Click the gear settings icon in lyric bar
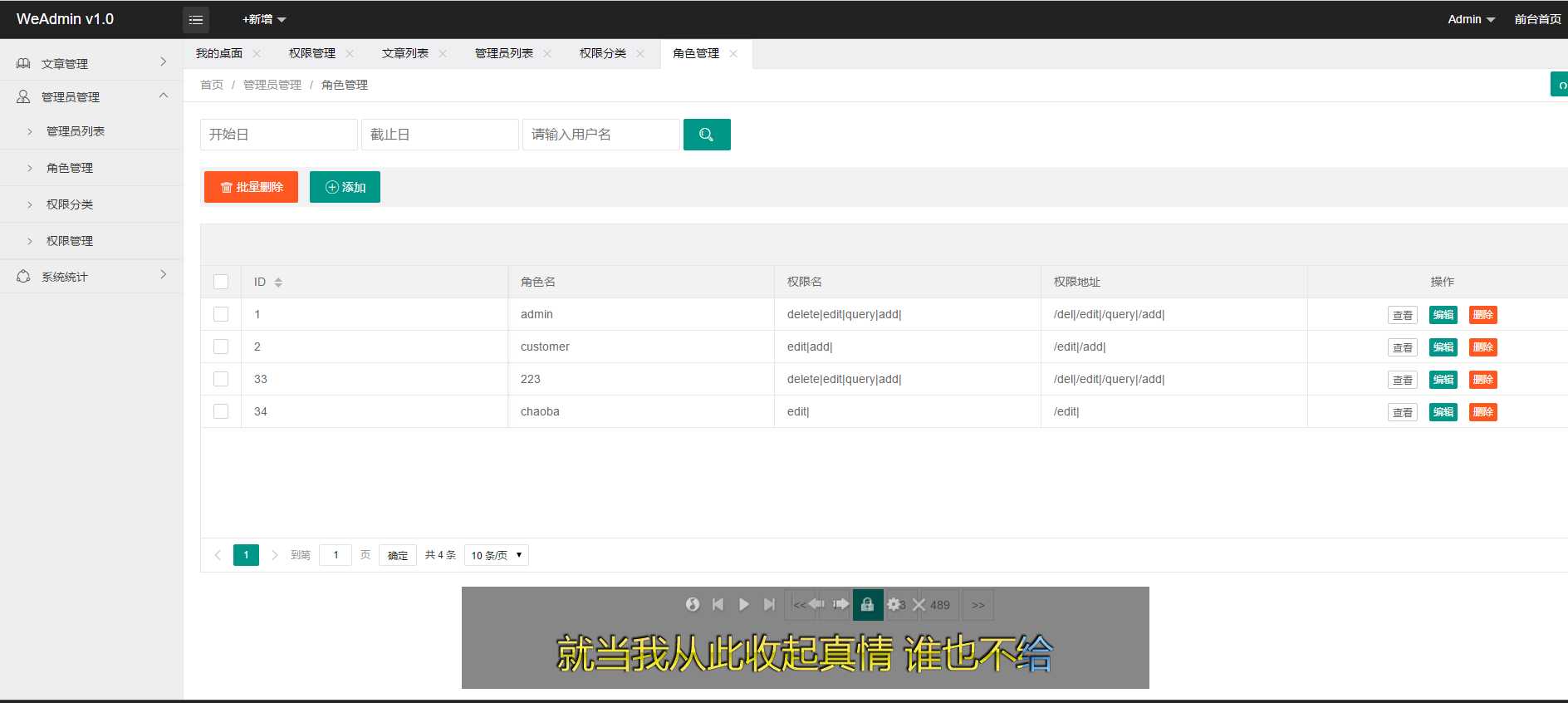Viewport: 1568px width, 703px height. [x=894, y=604]
